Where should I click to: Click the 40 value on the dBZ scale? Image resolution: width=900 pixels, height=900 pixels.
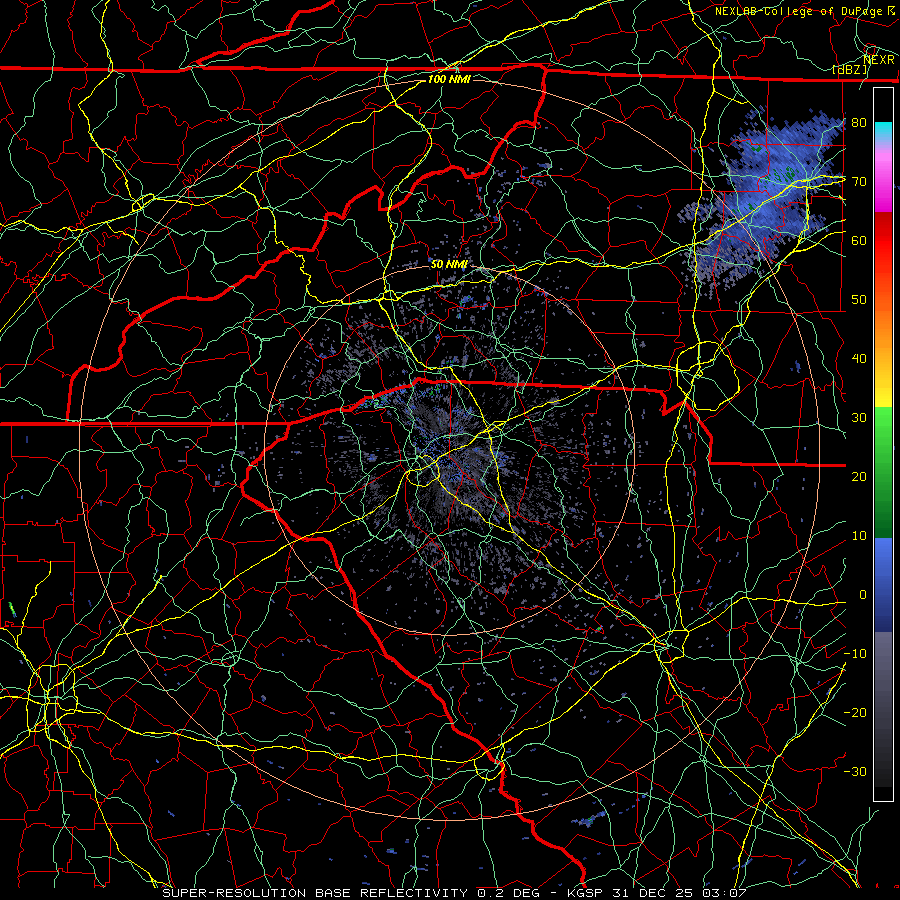pos(859,359)
